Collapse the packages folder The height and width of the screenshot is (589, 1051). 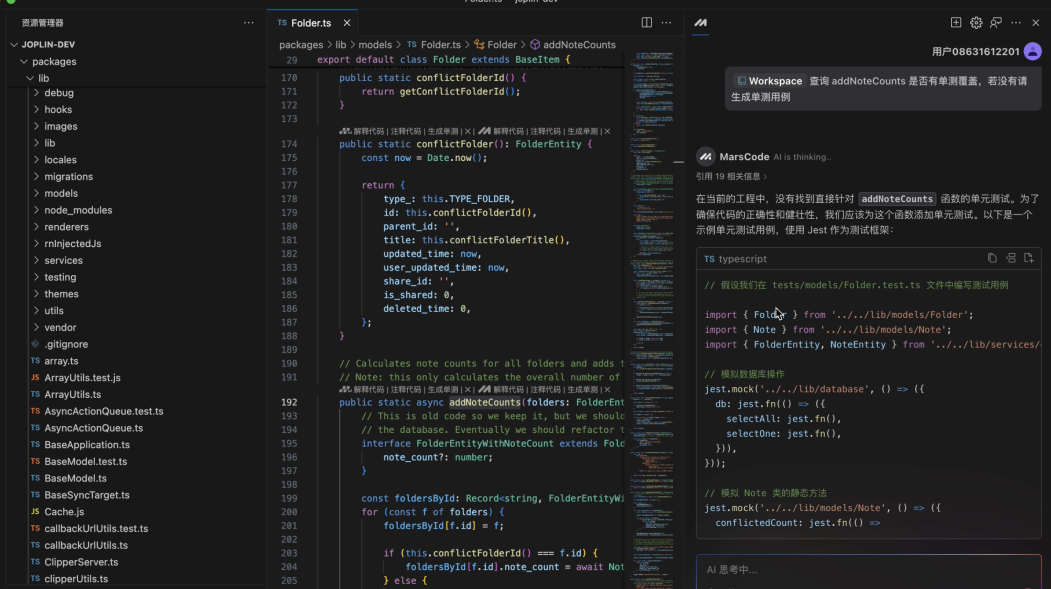click(54, 61)
